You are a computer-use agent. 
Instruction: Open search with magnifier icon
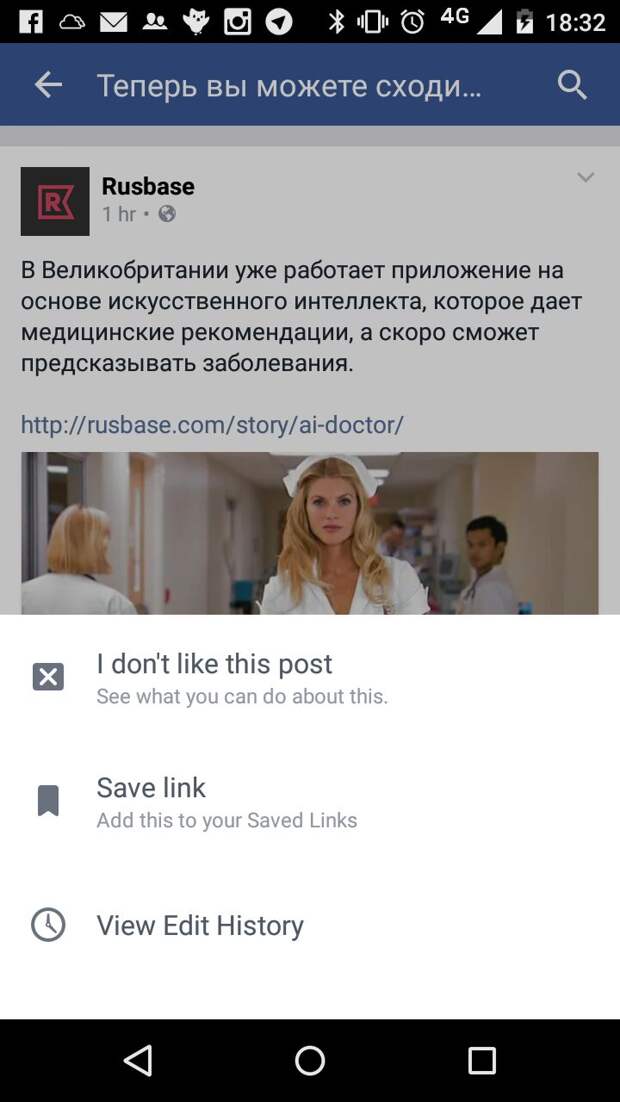(572, 85)
